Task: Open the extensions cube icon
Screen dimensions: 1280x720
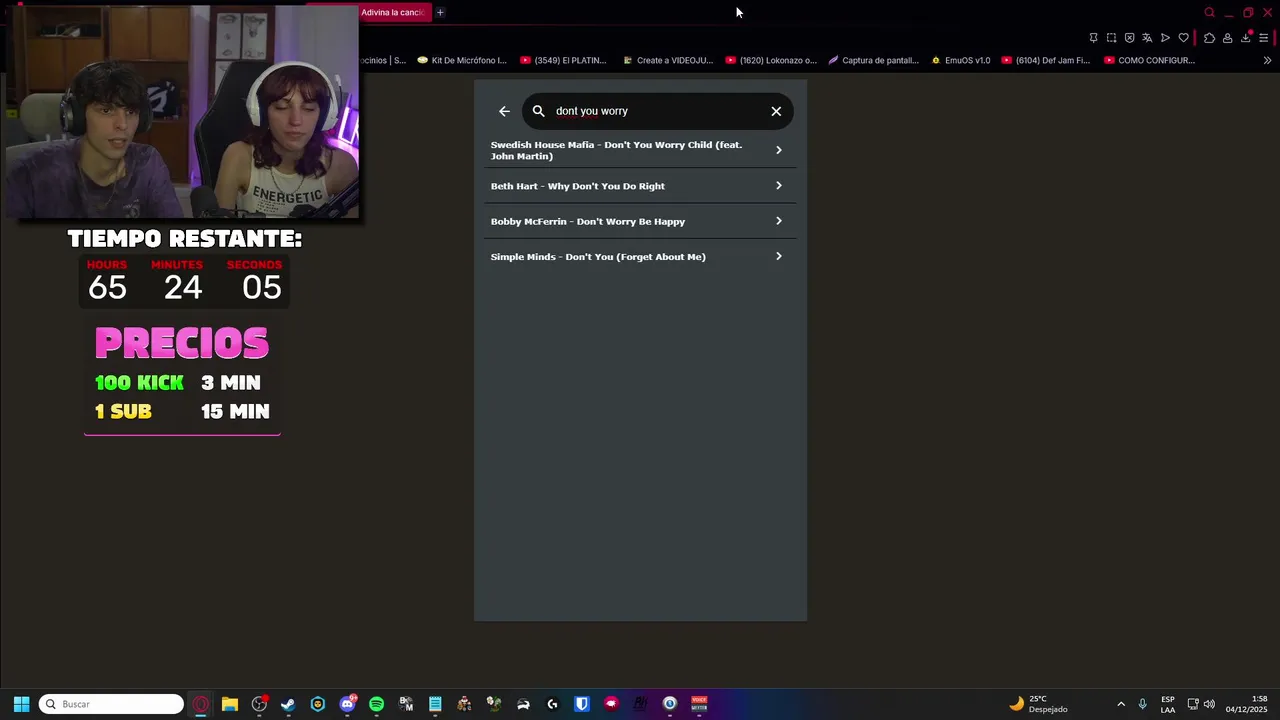Action: pos(1209,38)
